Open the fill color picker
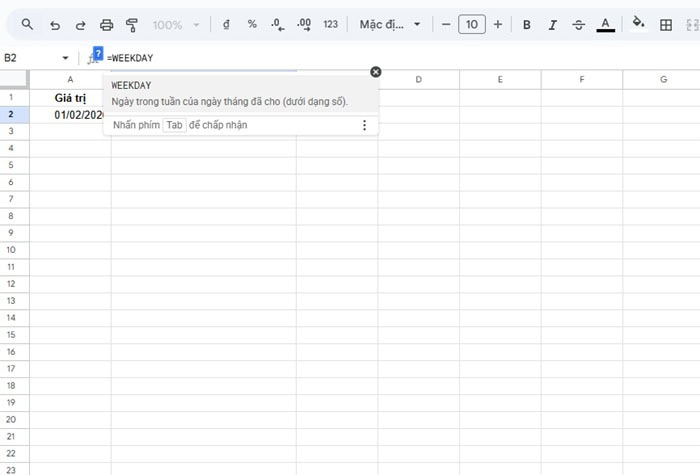The width and height of the screenshot is (700, 475). [x=639, y=24]
